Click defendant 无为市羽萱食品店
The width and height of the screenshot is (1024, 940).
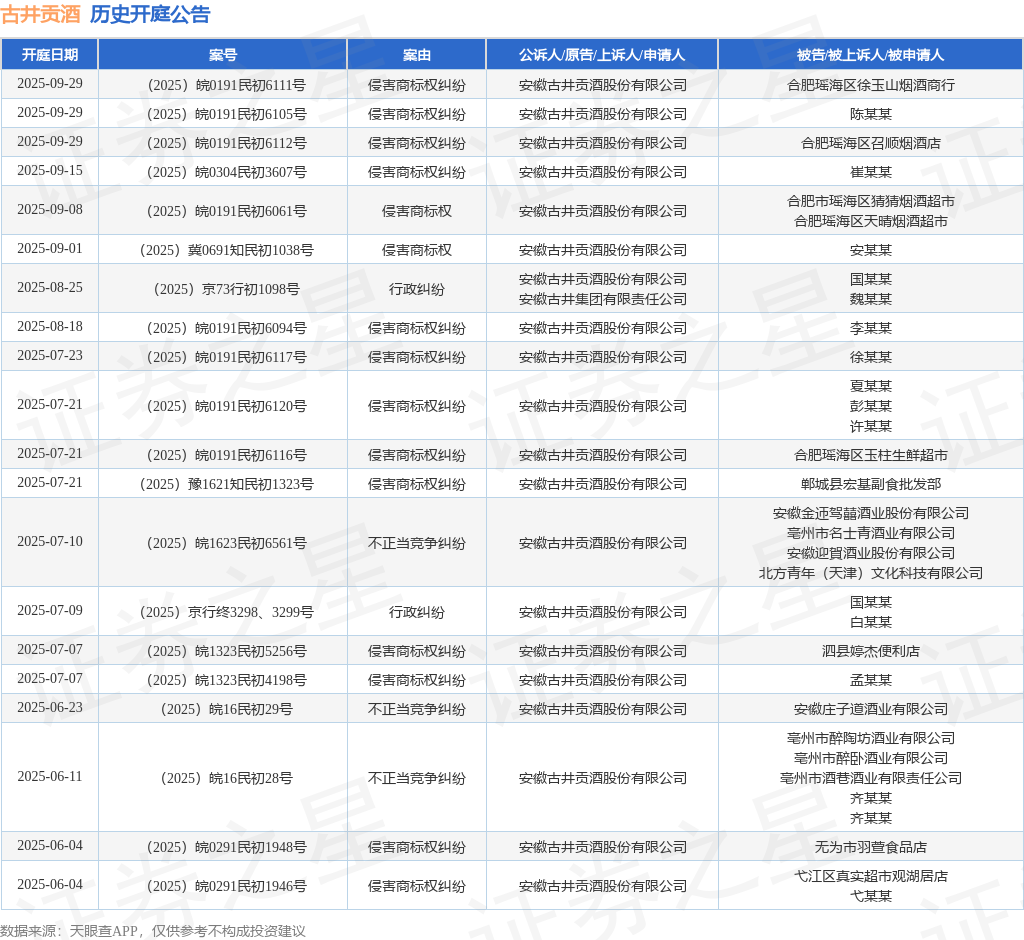click(x=871, y=847)
